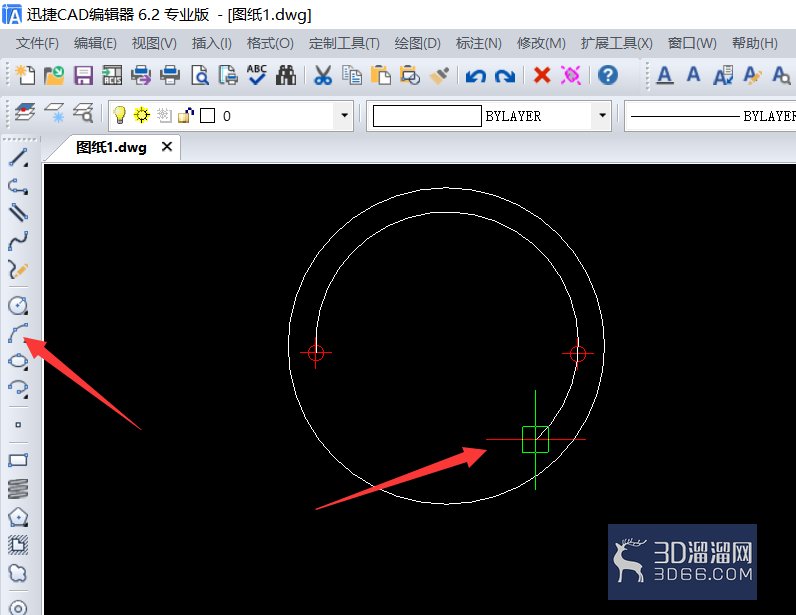The width and height of the screenshot is (796, 615).
Task: Select the Spline curve tool
Action: 18,241
